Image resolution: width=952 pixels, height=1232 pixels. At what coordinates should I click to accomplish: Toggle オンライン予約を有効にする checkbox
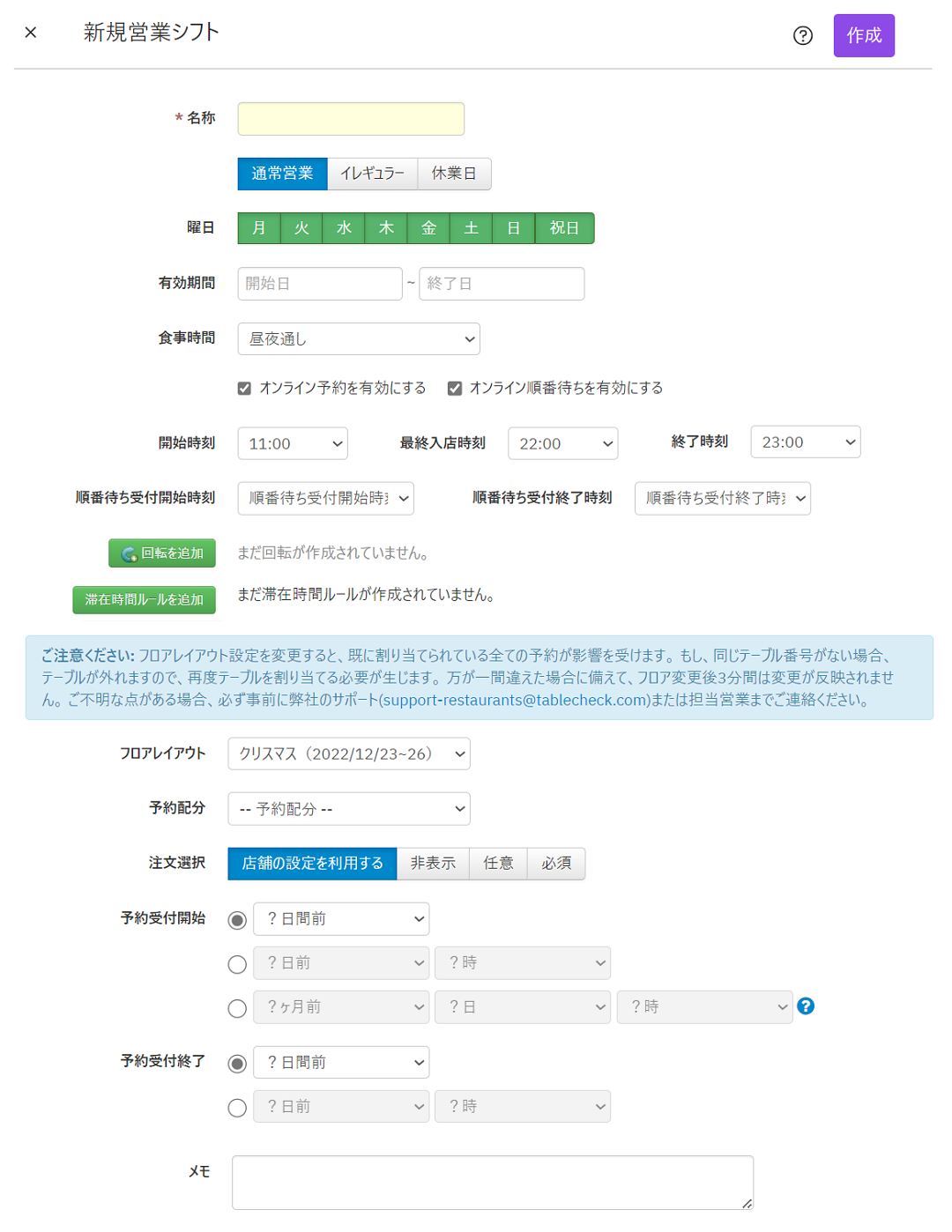point(245,389)
